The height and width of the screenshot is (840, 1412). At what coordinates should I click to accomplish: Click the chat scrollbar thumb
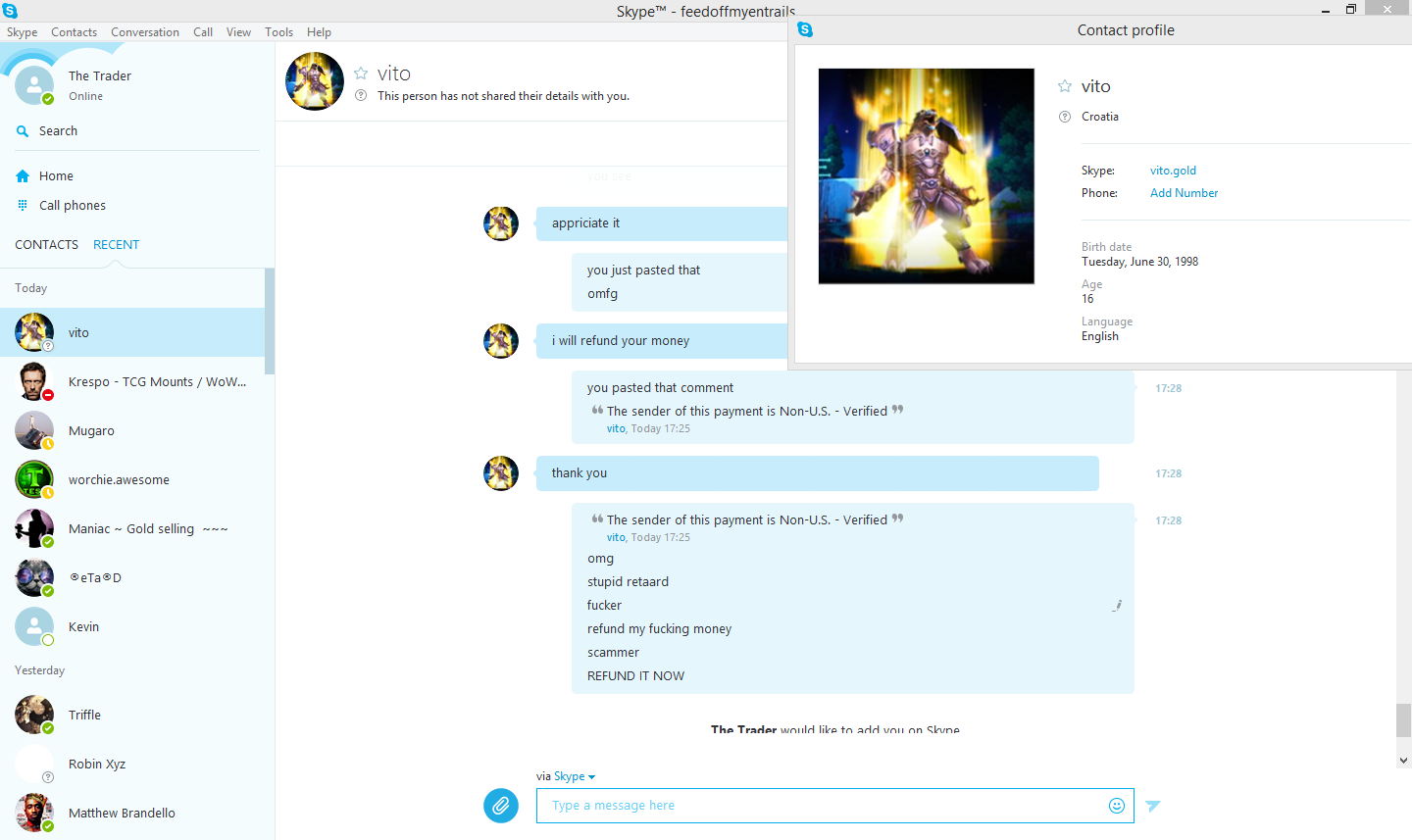[x=1403, y=720]
